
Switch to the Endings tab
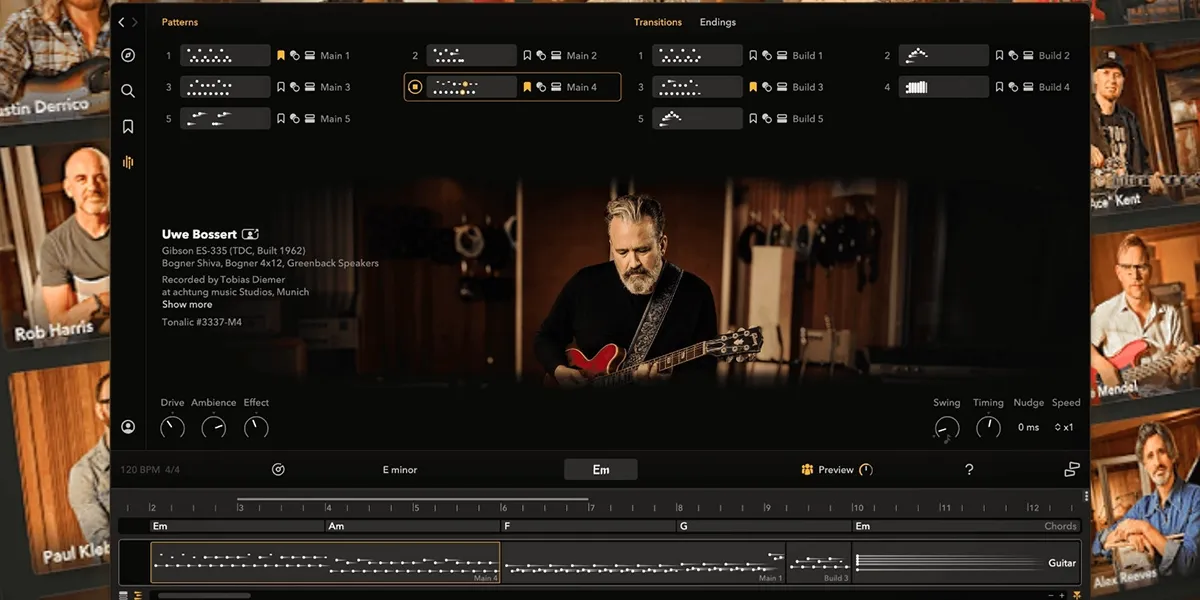click(x=717, y=22)
